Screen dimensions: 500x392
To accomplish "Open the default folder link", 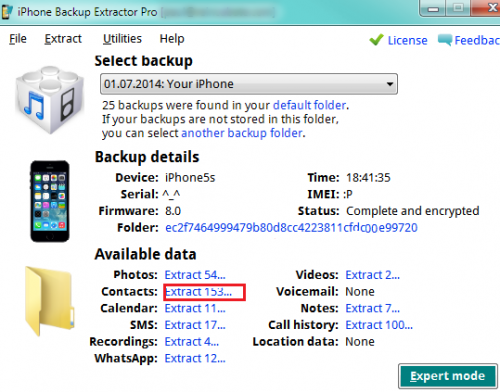I will 309,105.
